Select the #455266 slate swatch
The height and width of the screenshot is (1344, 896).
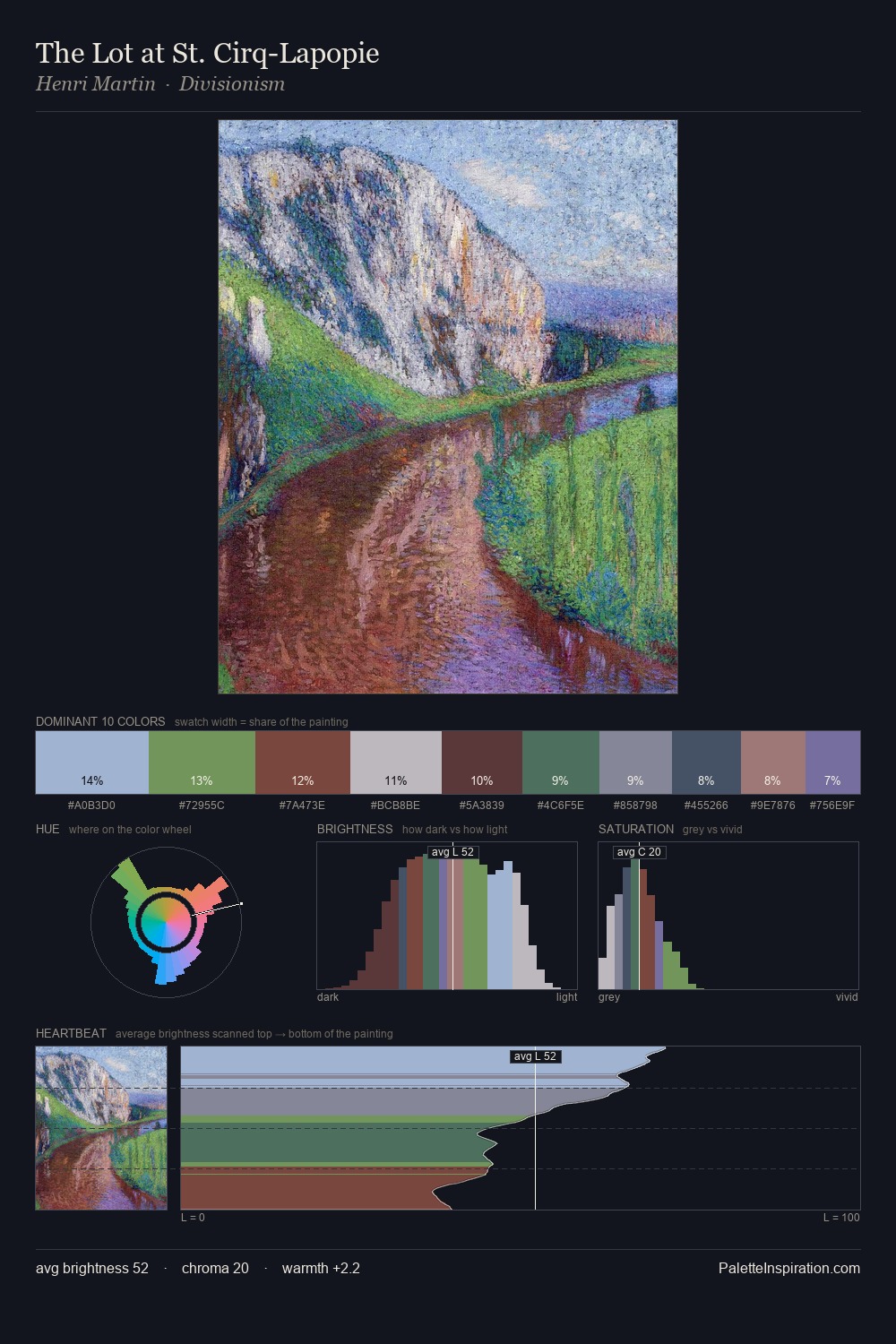[x=706, y=762]
